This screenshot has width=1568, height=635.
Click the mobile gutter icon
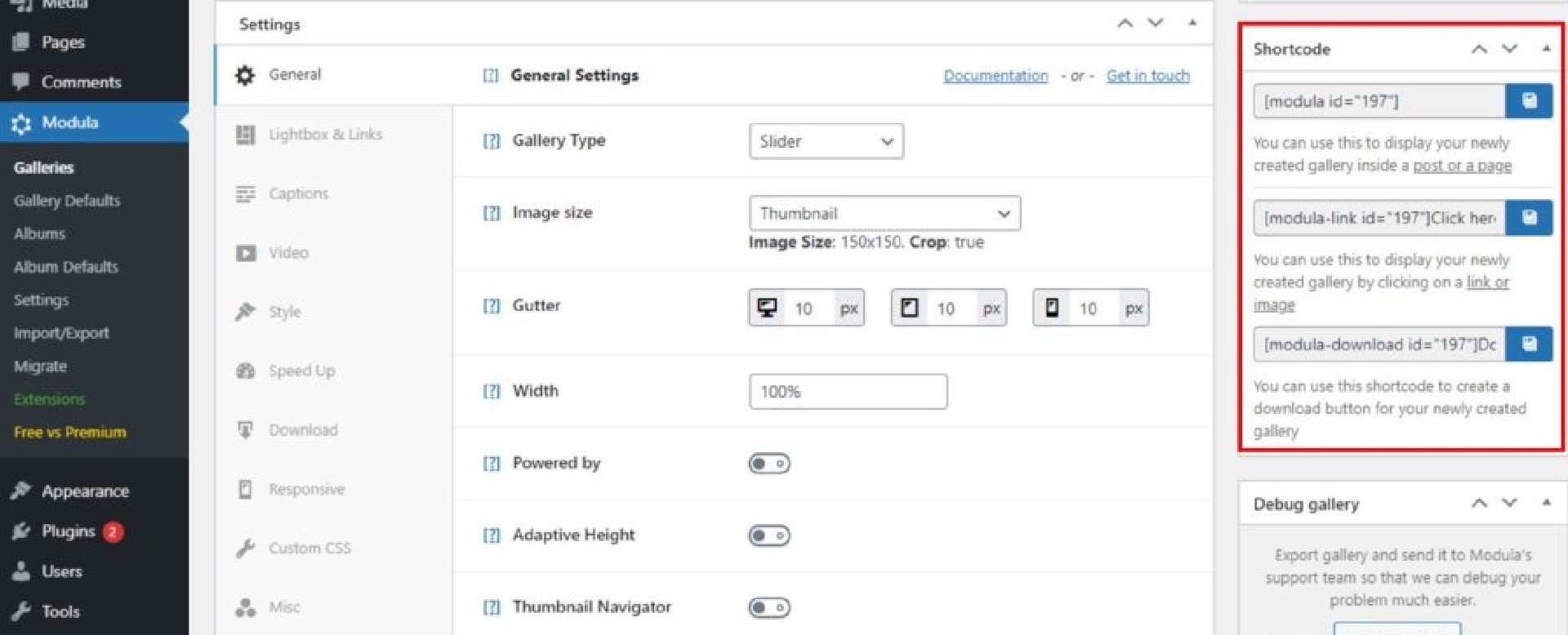[x=1052, y=308]
